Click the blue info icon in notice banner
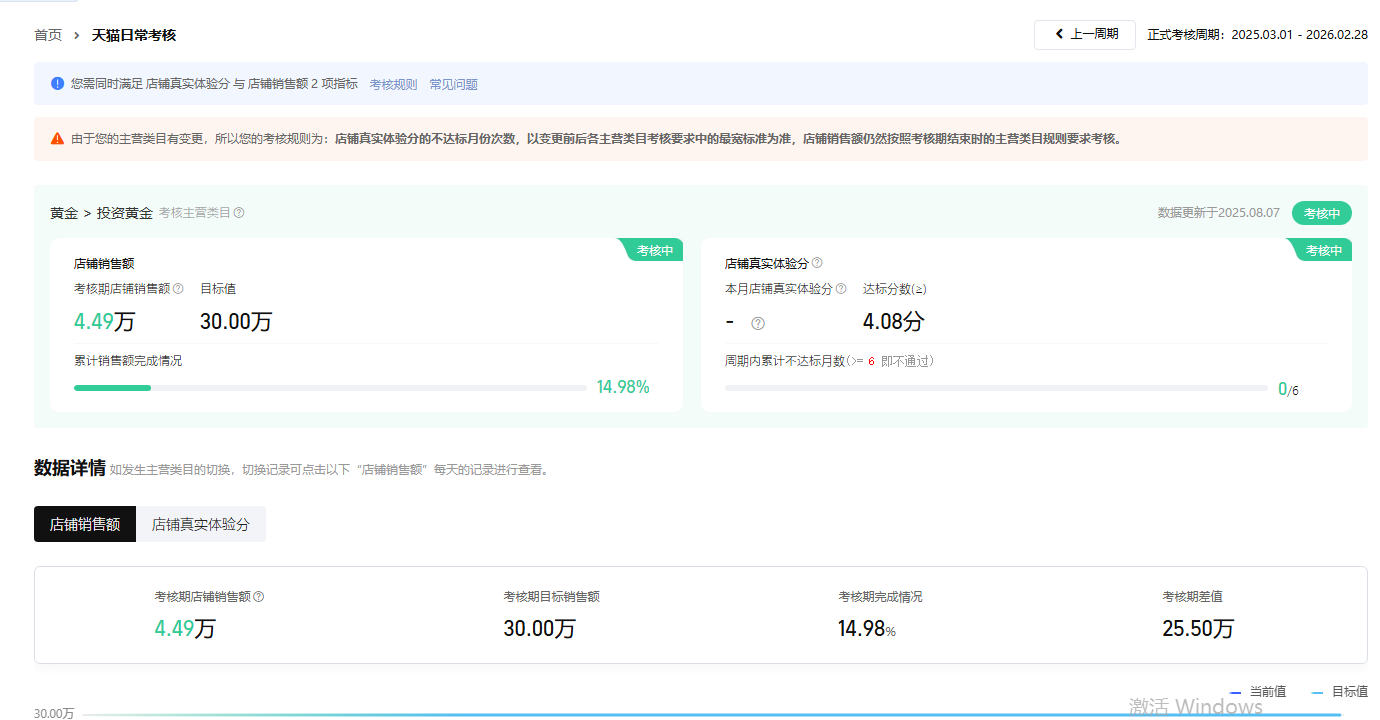Screen dimensions: 1380x720 [57, 84]
